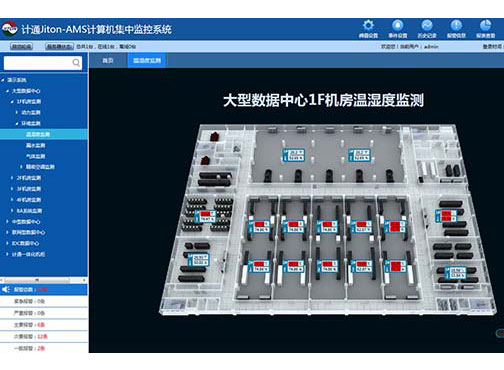
Task: Select 漏水监测 in the tree
Action: point(36,145)
